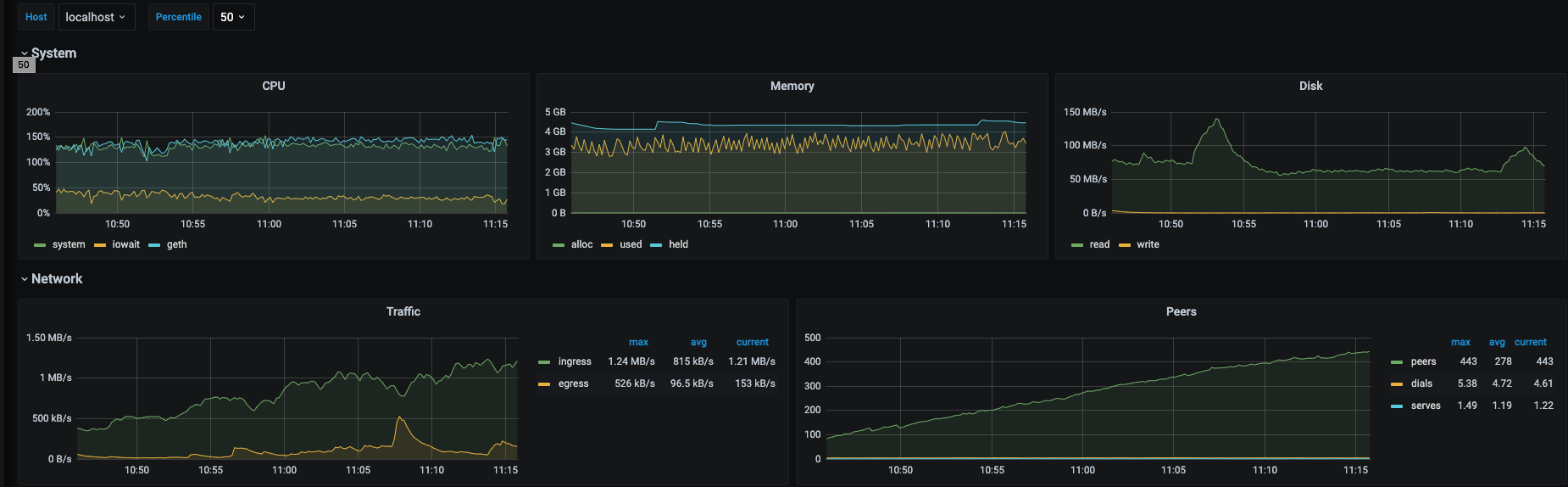
Task: Toggle the used series in Memory legend
Action: tap(631, 244)
